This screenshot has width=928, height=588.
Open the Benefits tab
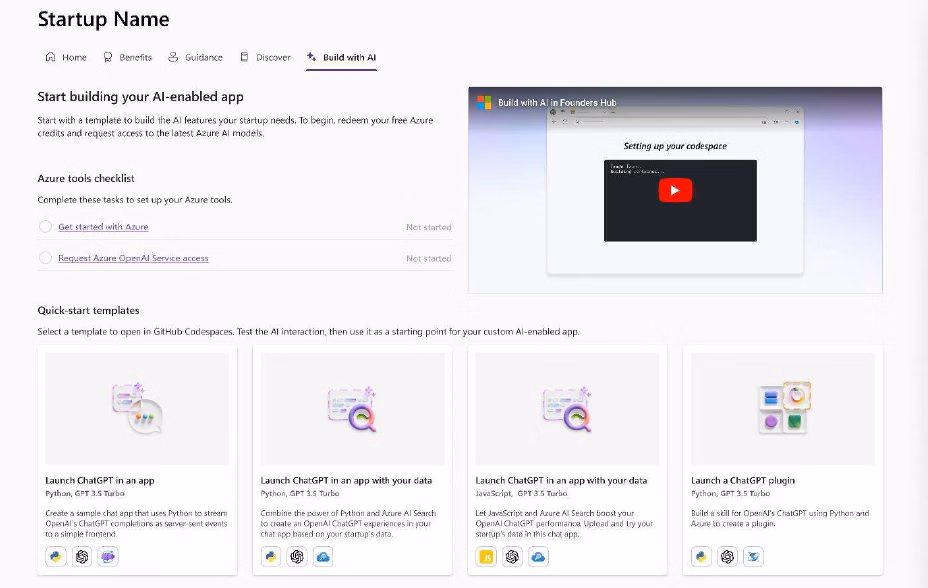pos(128,57)
